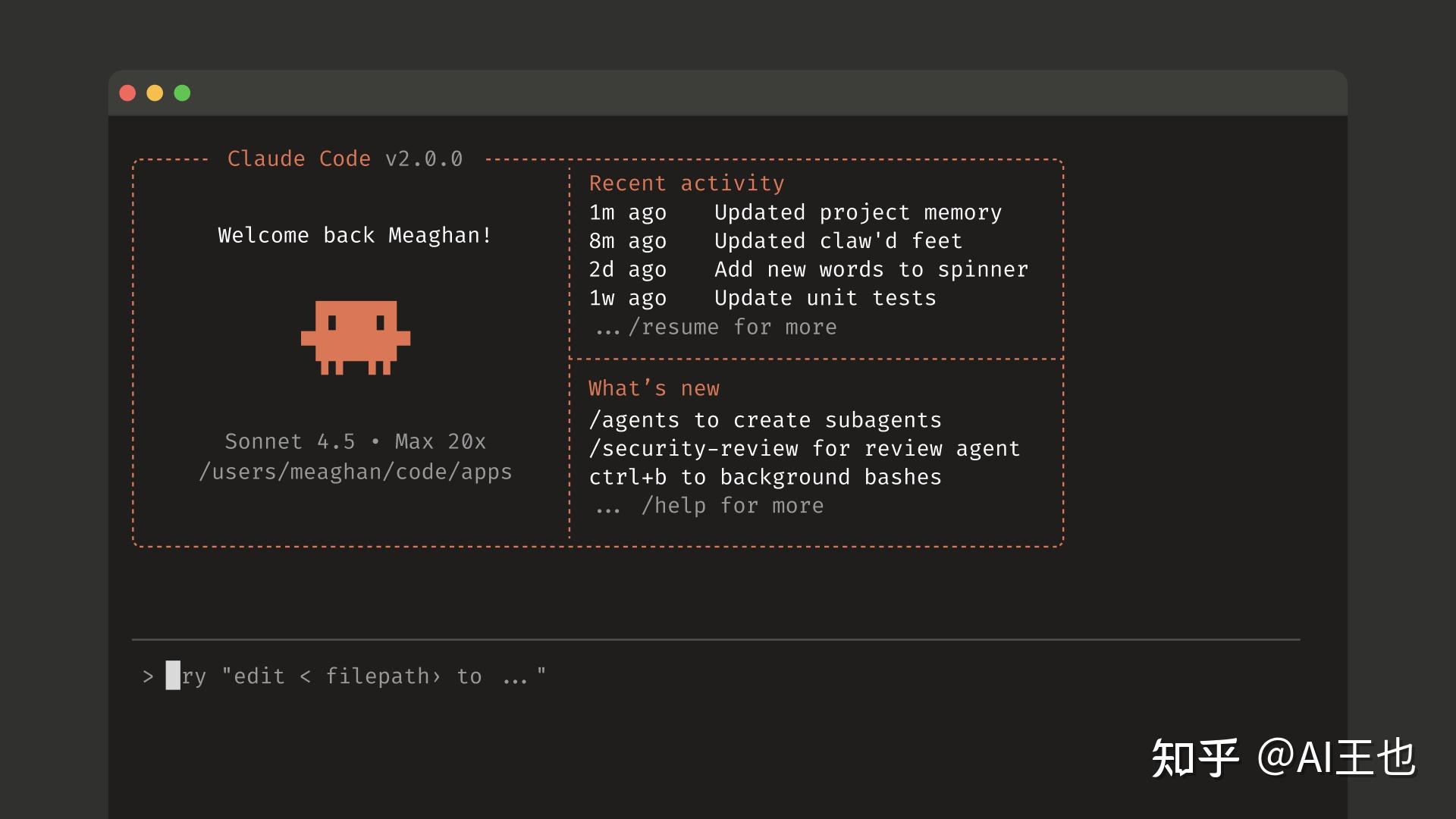
Task: Click the /users/meaghan/code/apps path
Action: (355, 472)
